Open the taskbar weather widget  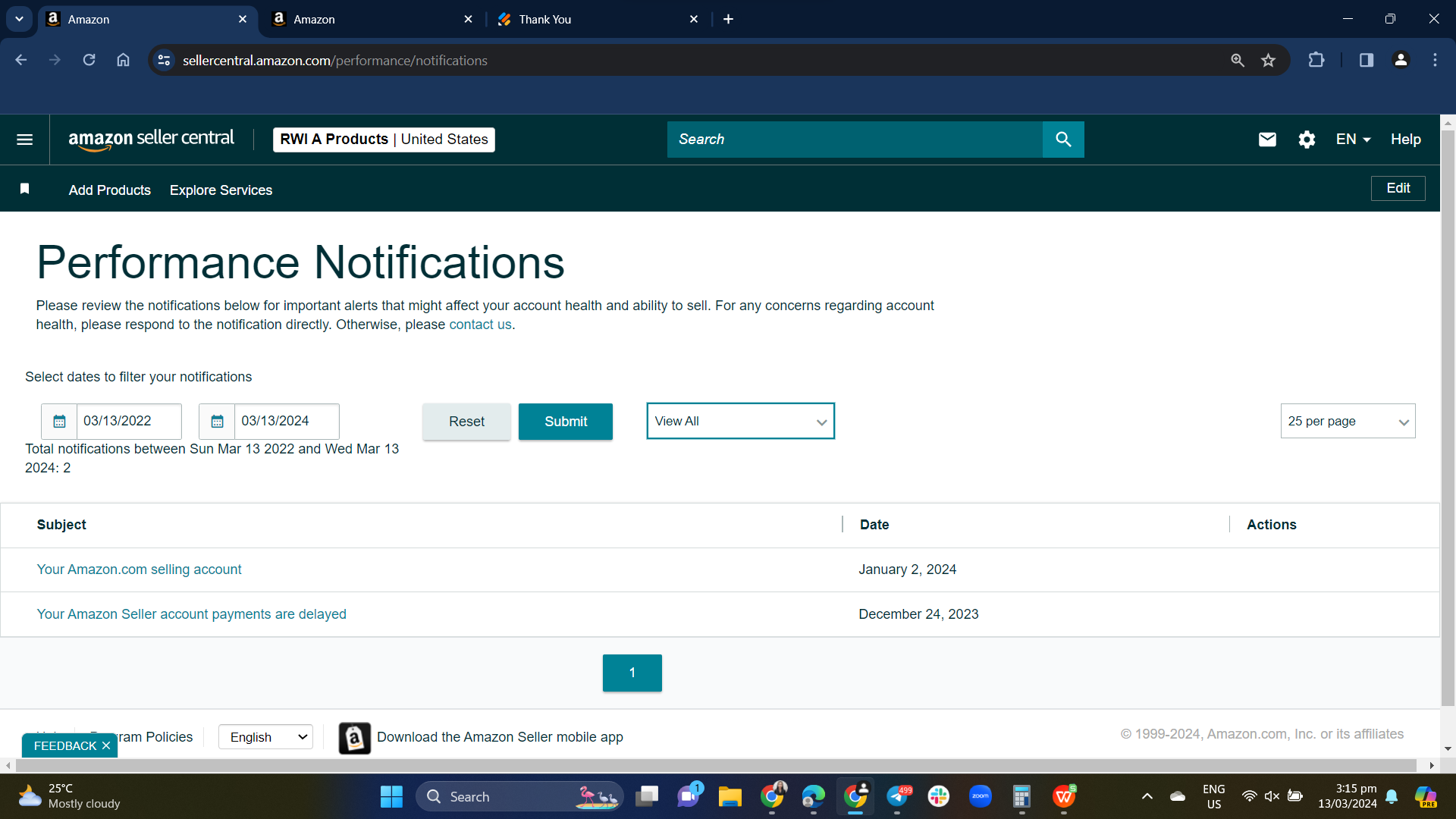(x=69, y=796)
